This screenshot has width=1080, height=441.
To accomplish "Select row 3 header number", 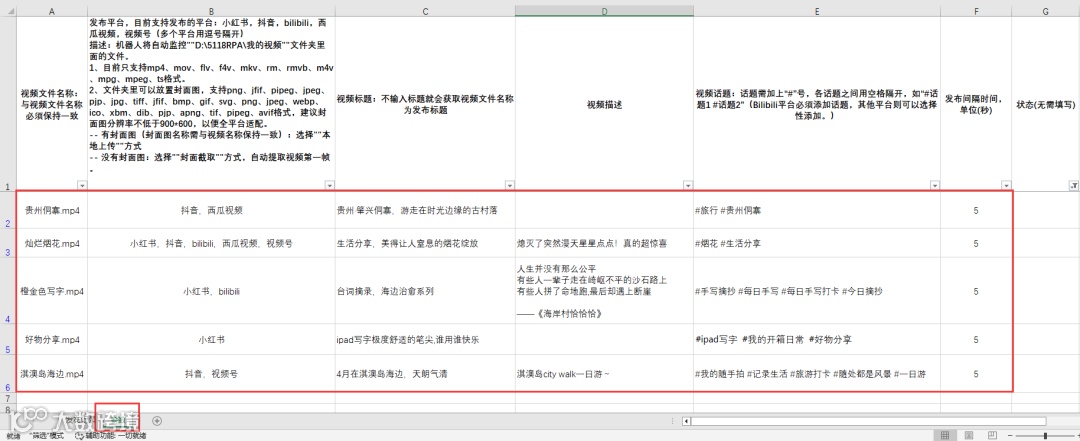I will coord(8,243).
